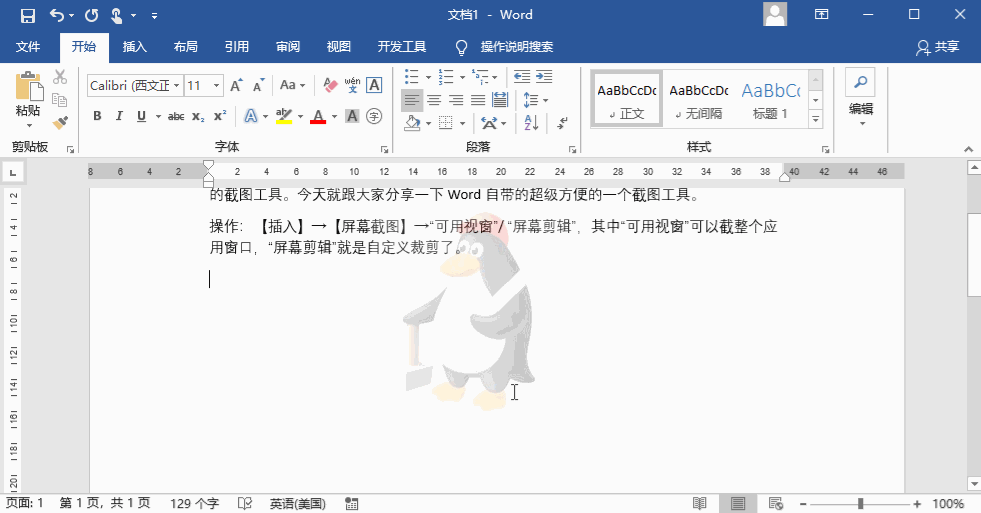Screen dimensions: 981x513
Task: Collapse the ribbon with the chevron
Action: [968, 149]
